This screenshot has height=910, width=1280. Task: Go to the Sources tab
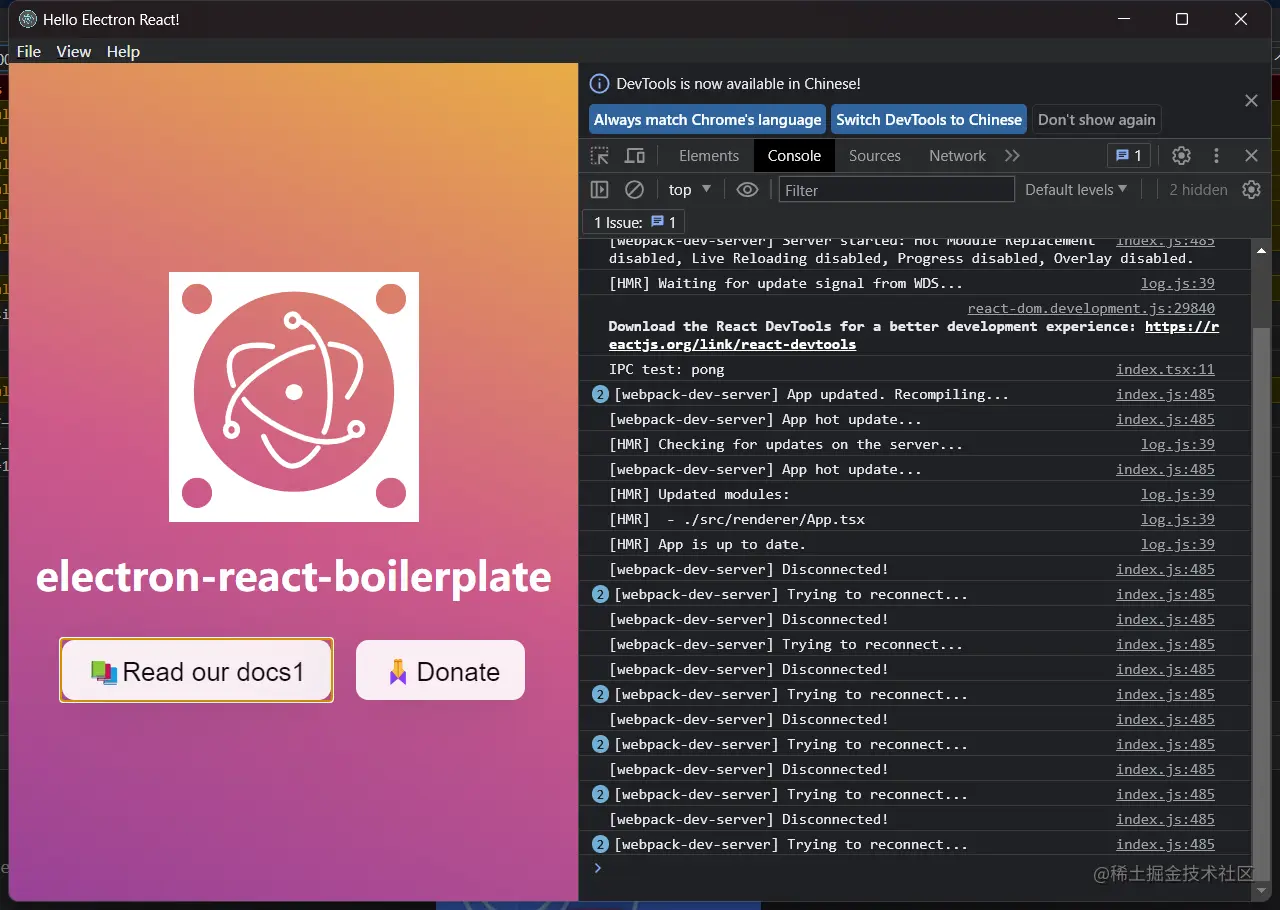click(875, 156)
